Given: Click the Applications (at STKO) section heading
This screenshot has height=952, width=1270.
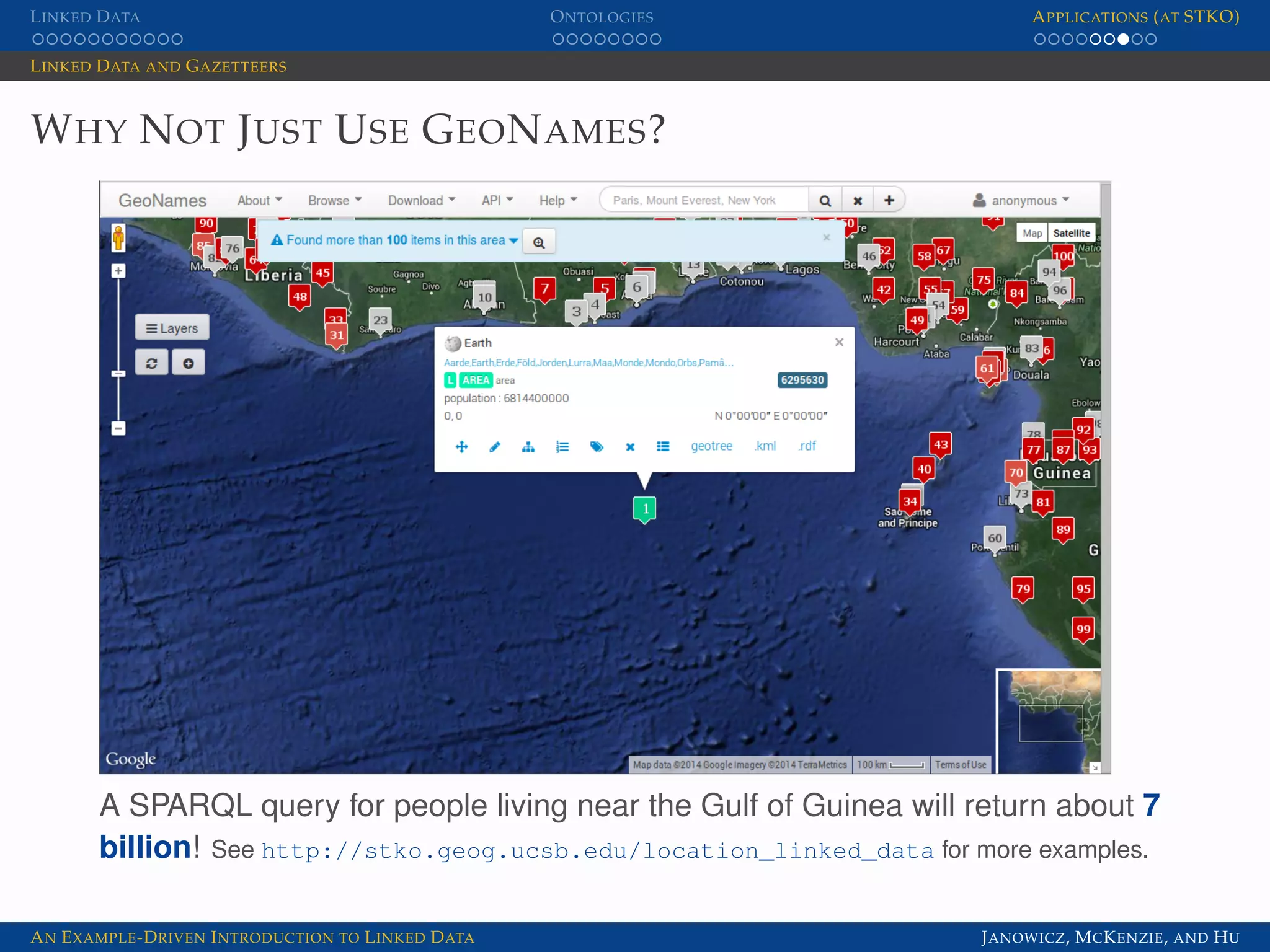Looking at the screenshot, I should [x=1135, y=17].
